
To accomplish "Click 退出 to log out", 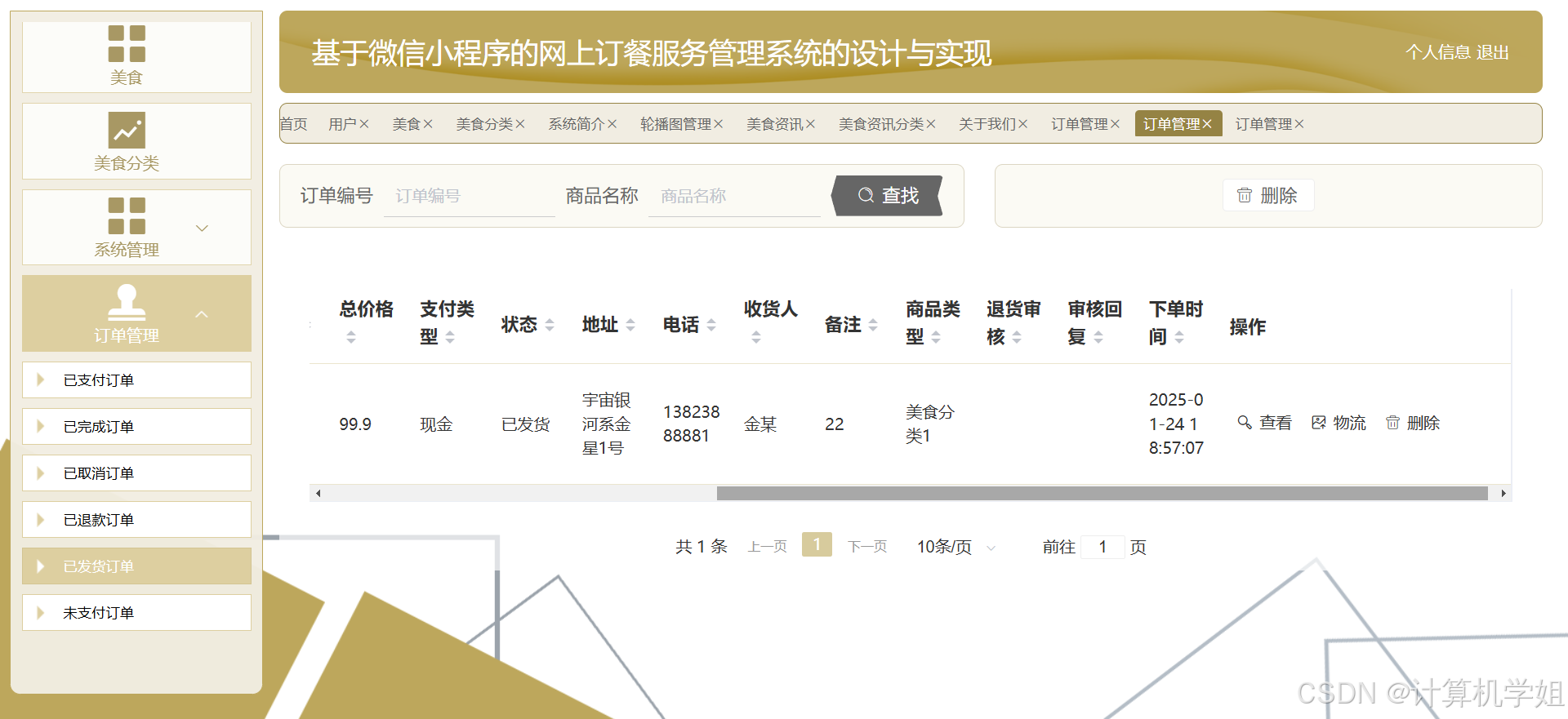I will [1493, 52].
